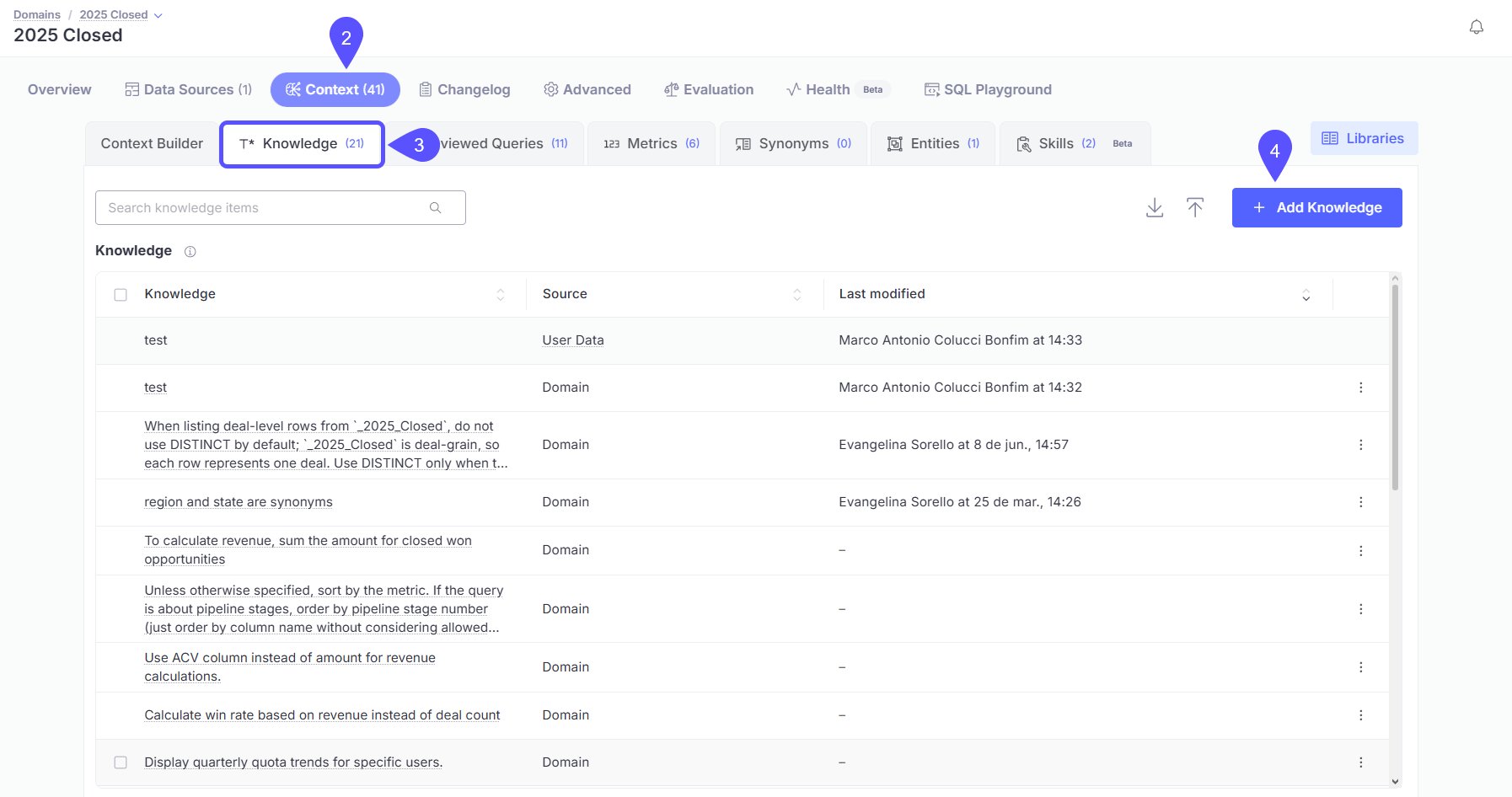
Task: Check the 'Display quarterly quota trends' row checkbox
Action: (121, 762)
